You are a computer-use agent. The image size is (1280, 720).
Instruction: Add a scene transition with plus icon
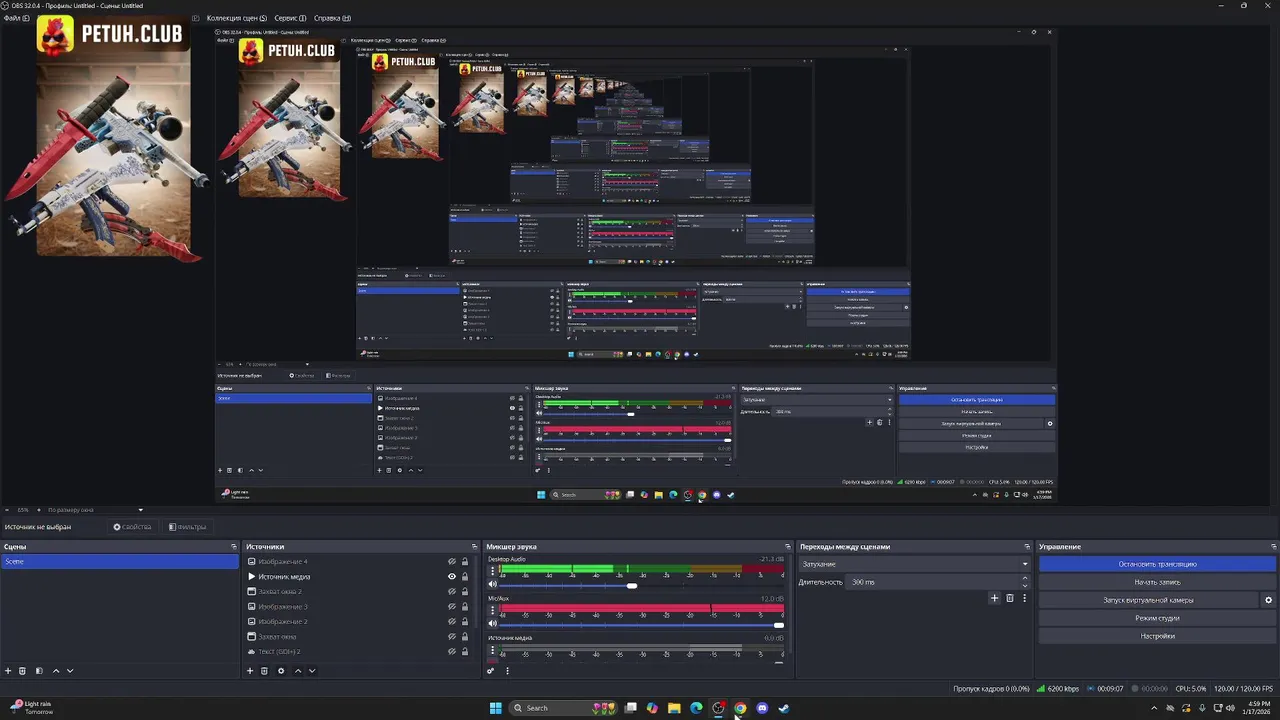pyautogui.click(x=994, y=598)
